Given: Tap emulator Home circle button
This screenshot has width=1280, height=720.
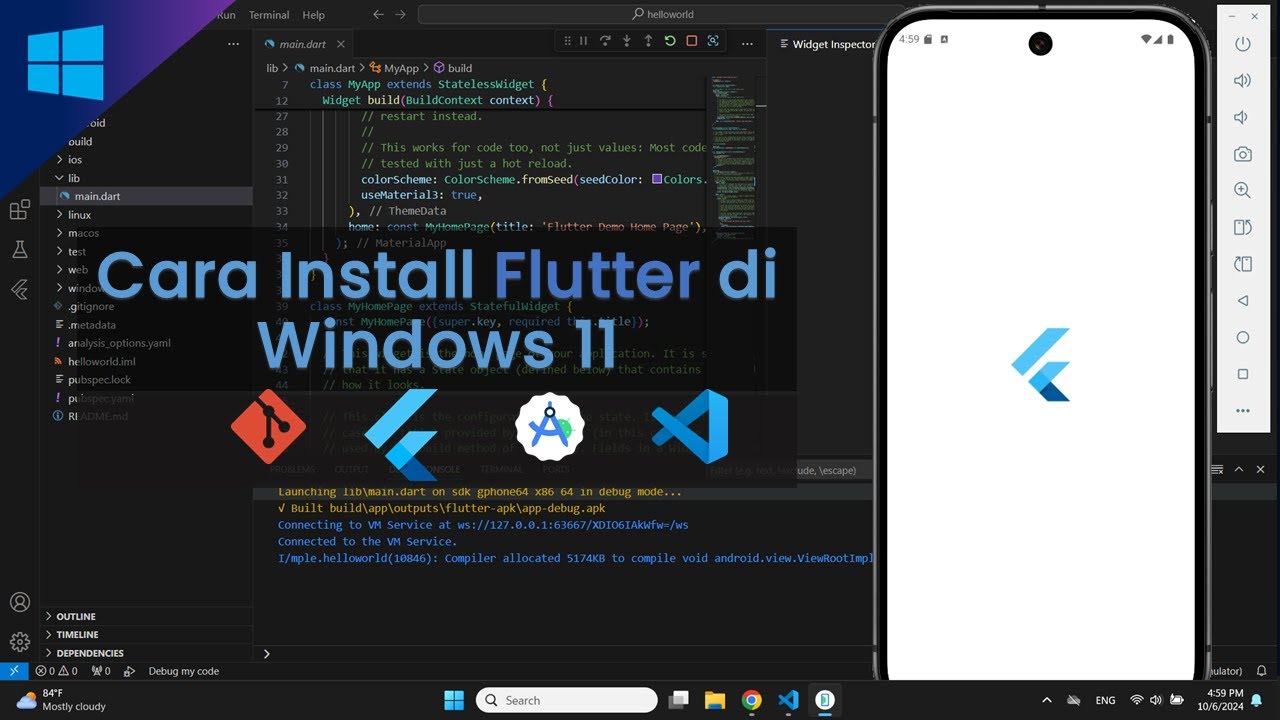Looking at the screenshot, I should point(1243,337).
